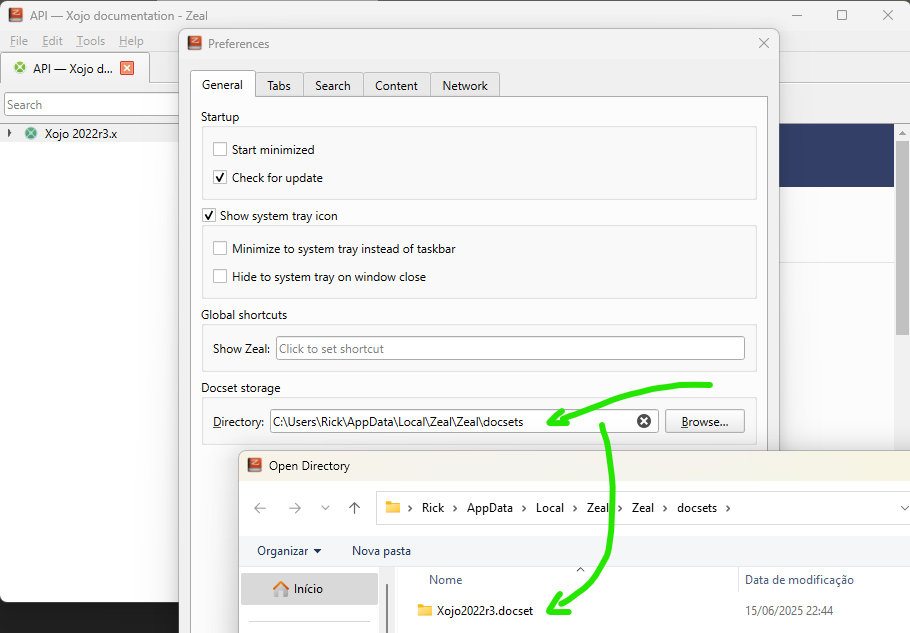
Task: Open recent locations dropdown in Open Directory
Action: pyautogui.click(x=325, y=508)
